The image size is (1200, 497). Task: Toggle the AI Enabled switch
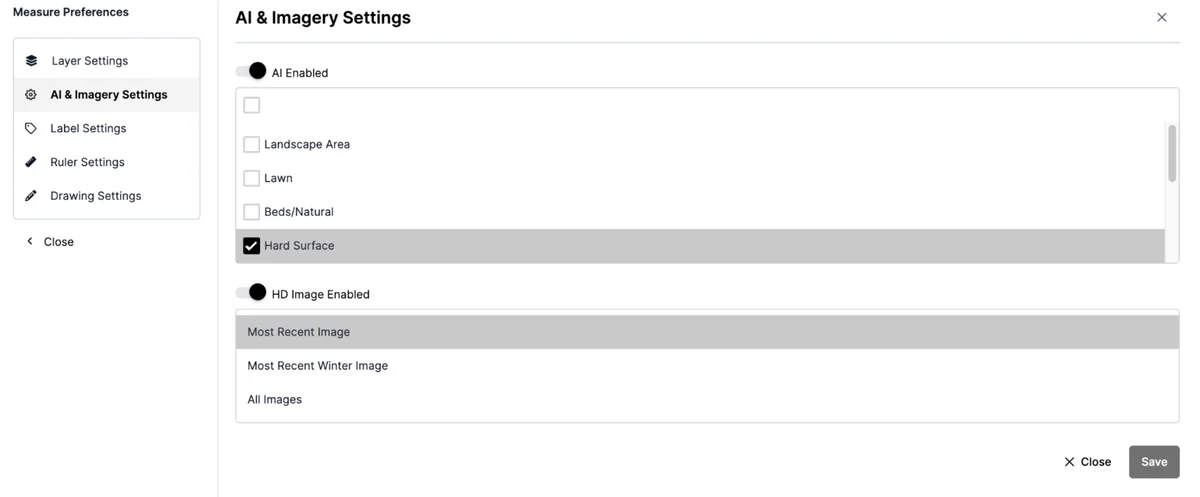pos(251,71)
